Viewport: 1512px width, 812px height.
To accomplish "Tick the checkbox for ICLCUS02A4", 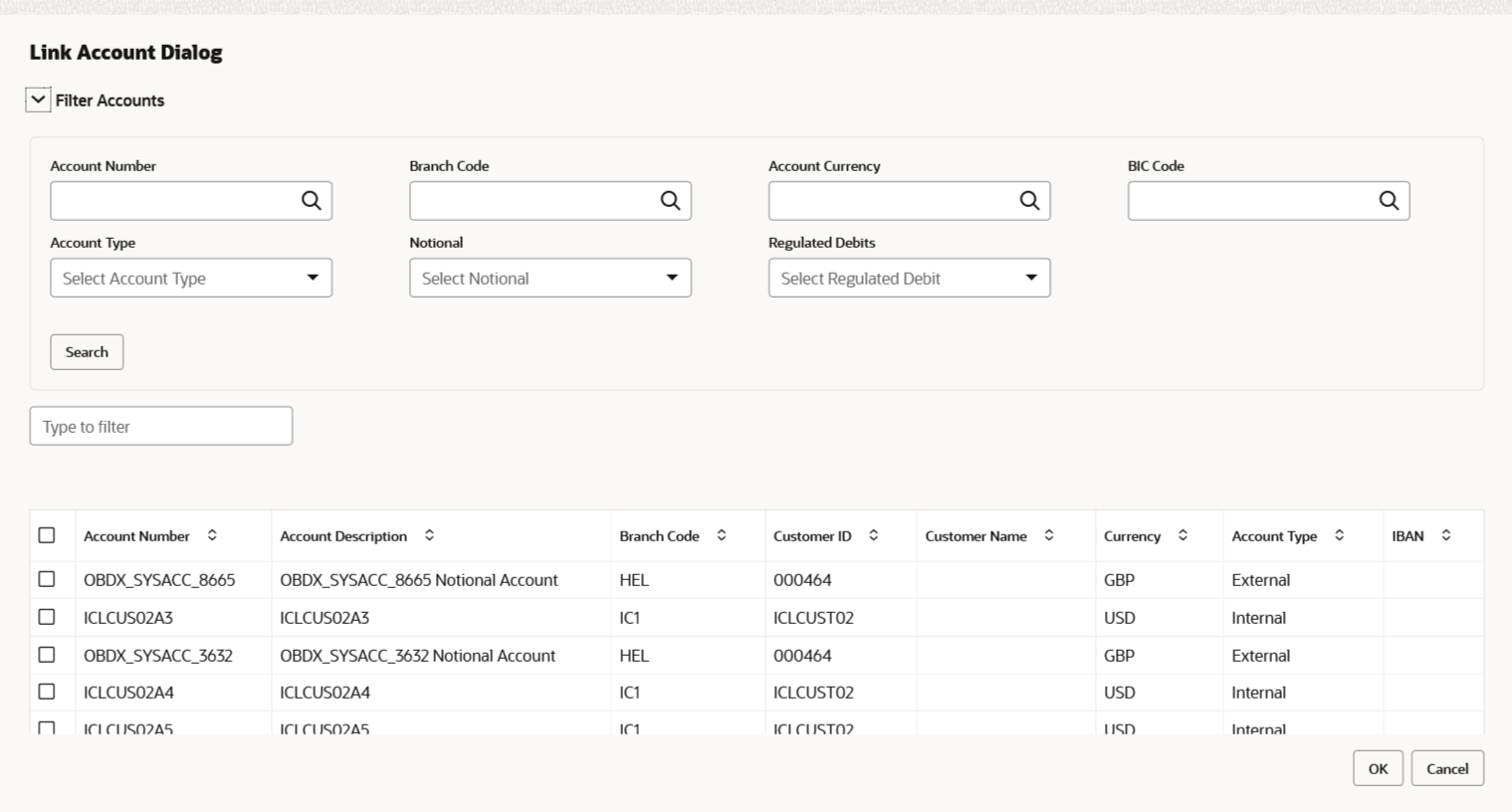I will coord(47,692).
